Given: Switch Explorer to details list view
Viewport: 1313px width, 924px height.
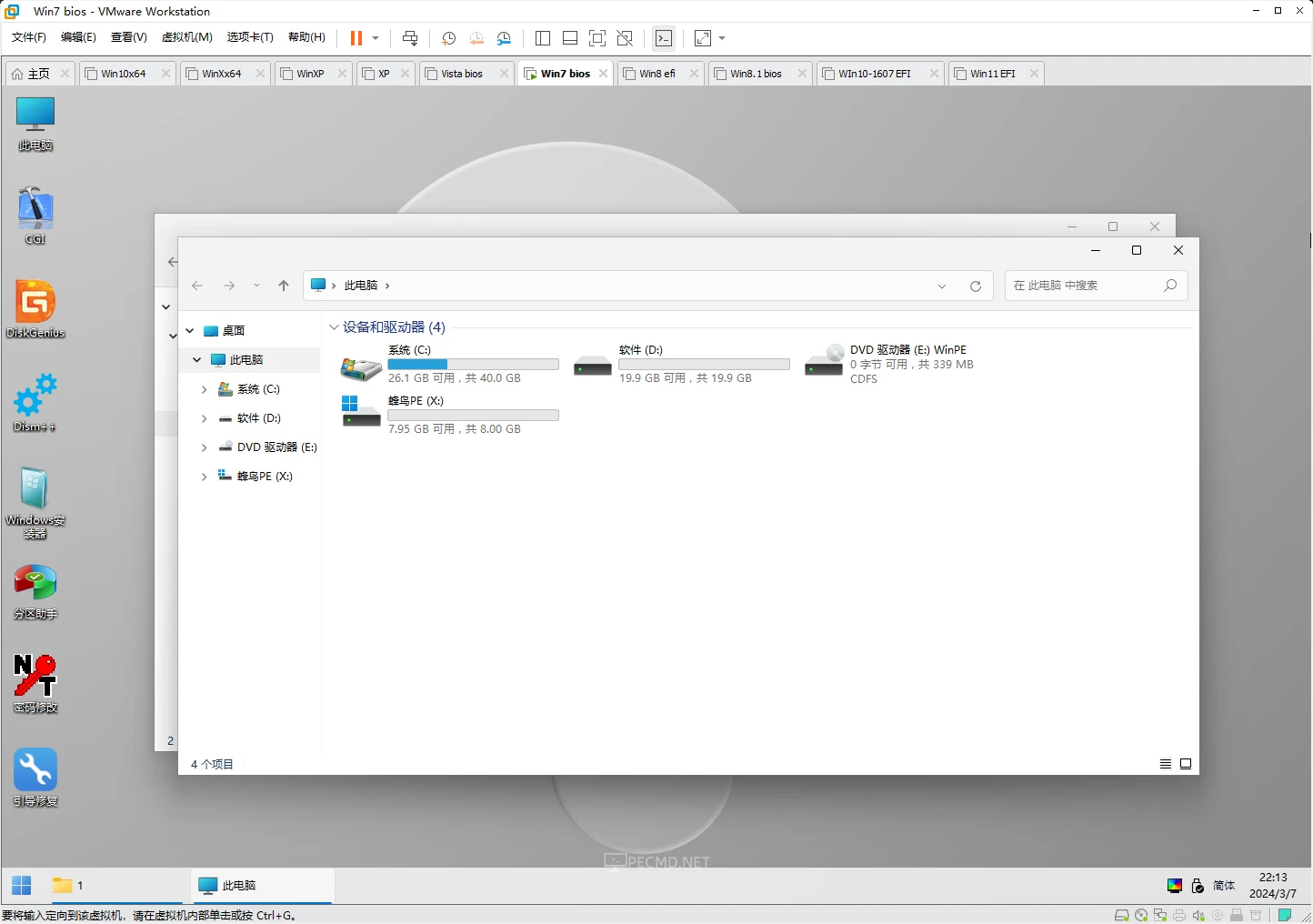Looking at the screenshot, I should pyautogui.click(x=1166, y=764).
